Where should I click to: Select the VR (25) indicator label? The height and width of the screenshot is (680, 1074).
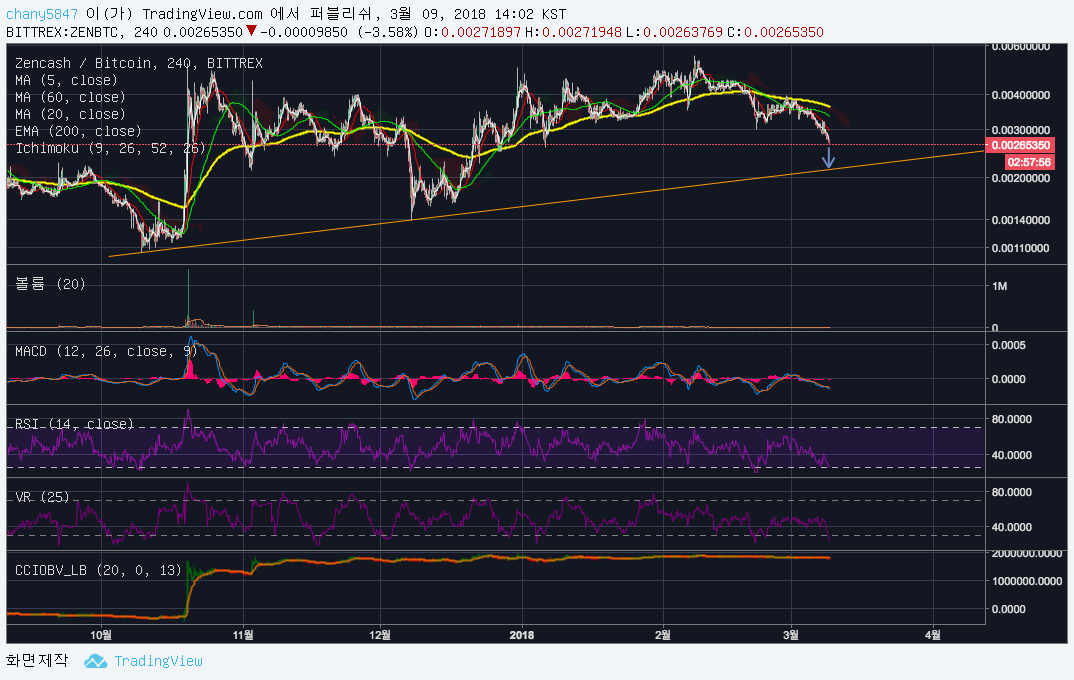pyautogui.click(x=42, y=497)
